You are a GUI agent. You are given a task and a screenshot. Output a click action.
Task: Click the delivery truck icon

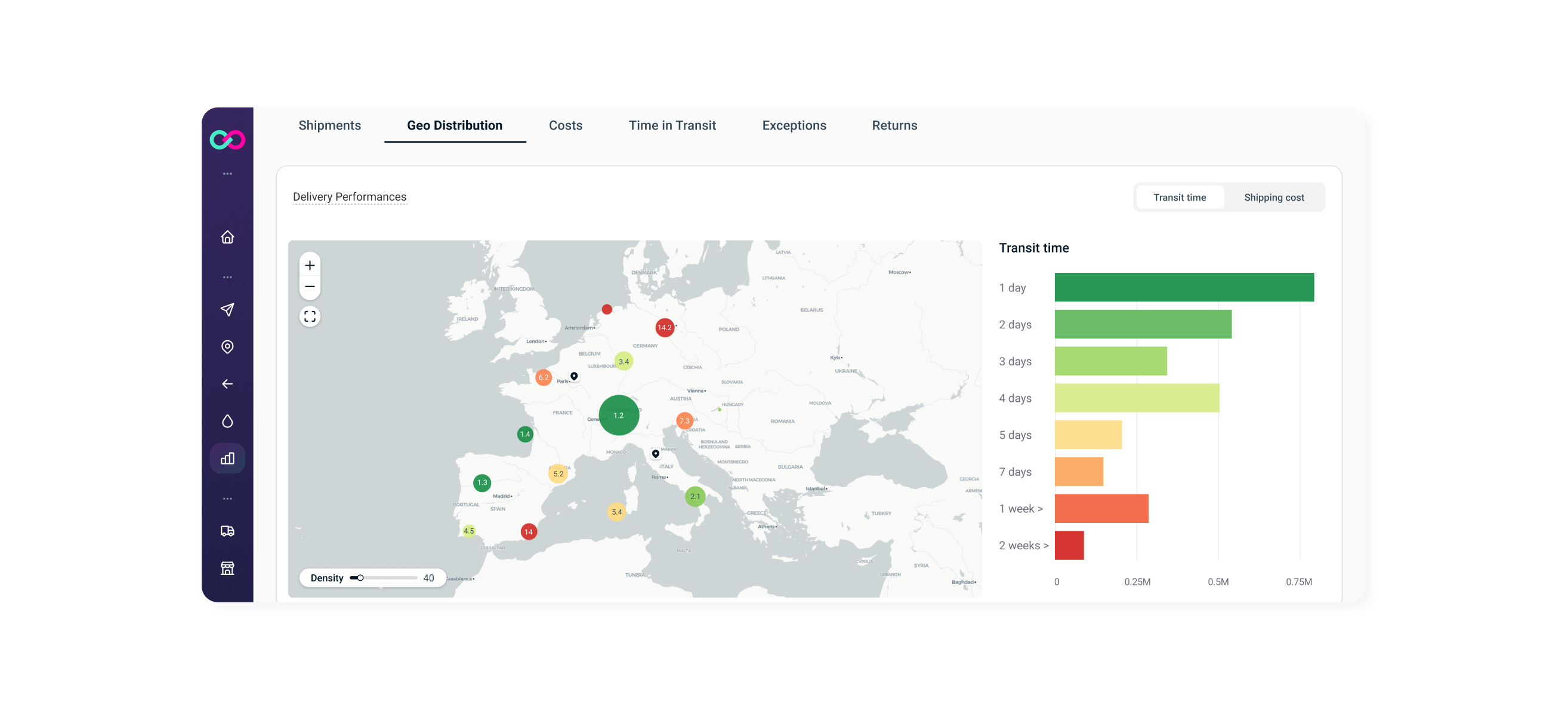227,531
